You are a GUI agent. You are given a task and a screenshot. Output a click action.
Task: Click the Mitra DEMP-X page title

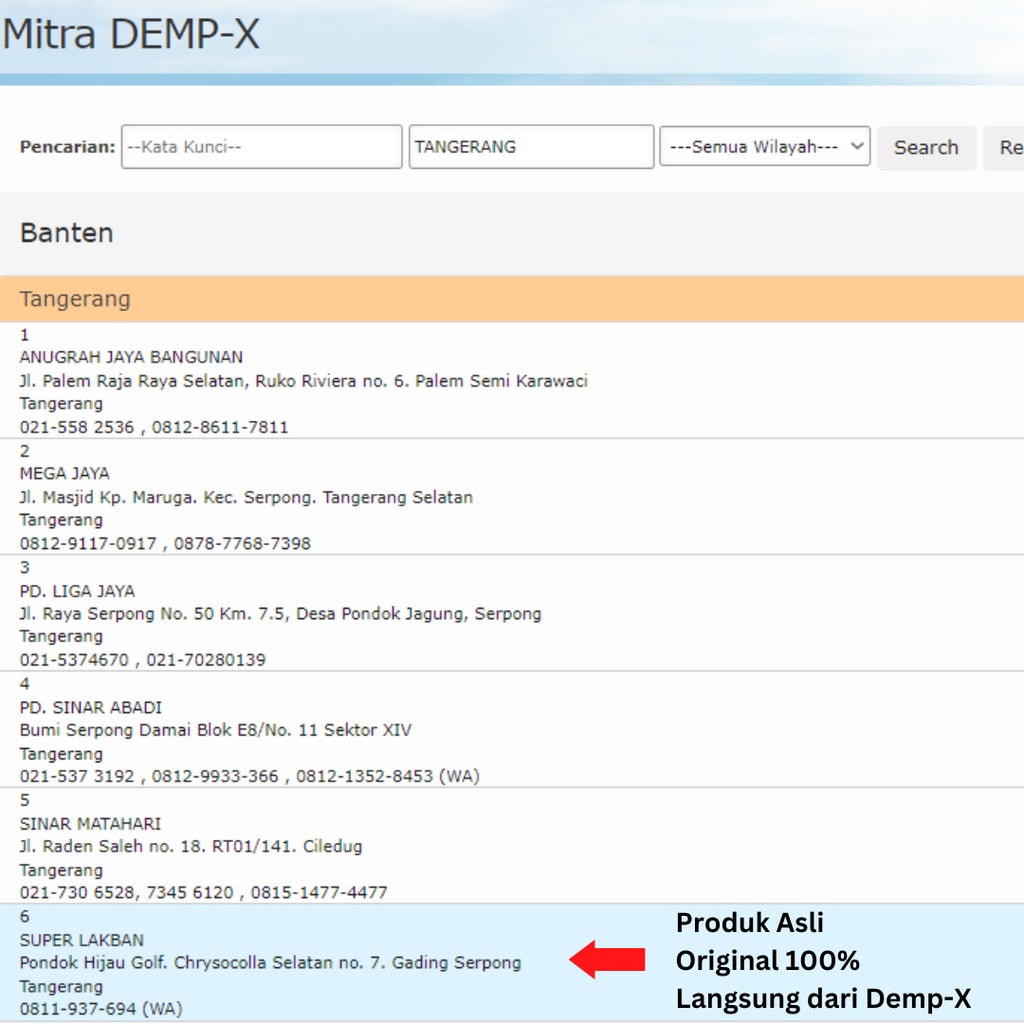(x=130, y=35)
